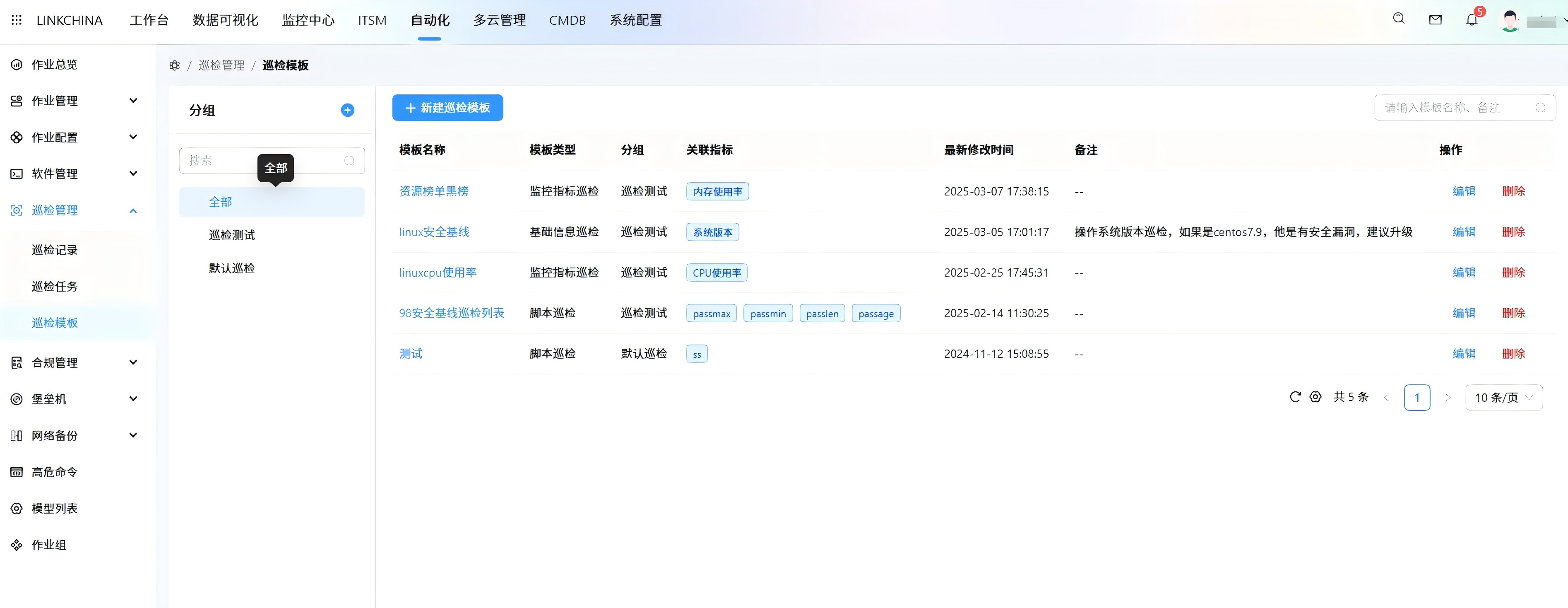Open the mail envelope icon

pos(1435,19)
